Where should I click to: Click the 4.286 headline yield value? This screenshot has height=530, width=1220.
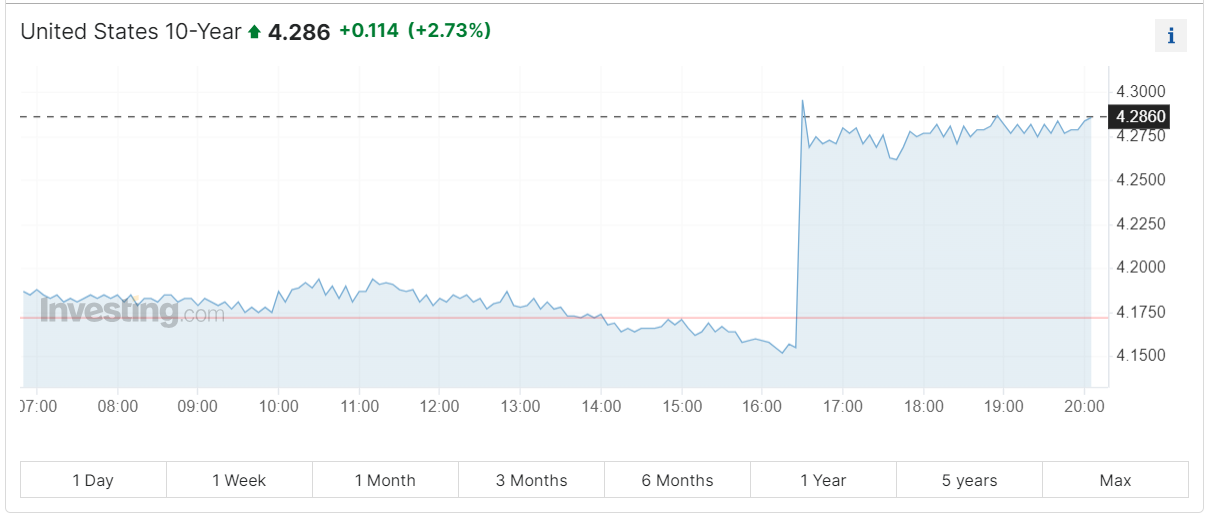pyautogui.click(x=299, y=32)
